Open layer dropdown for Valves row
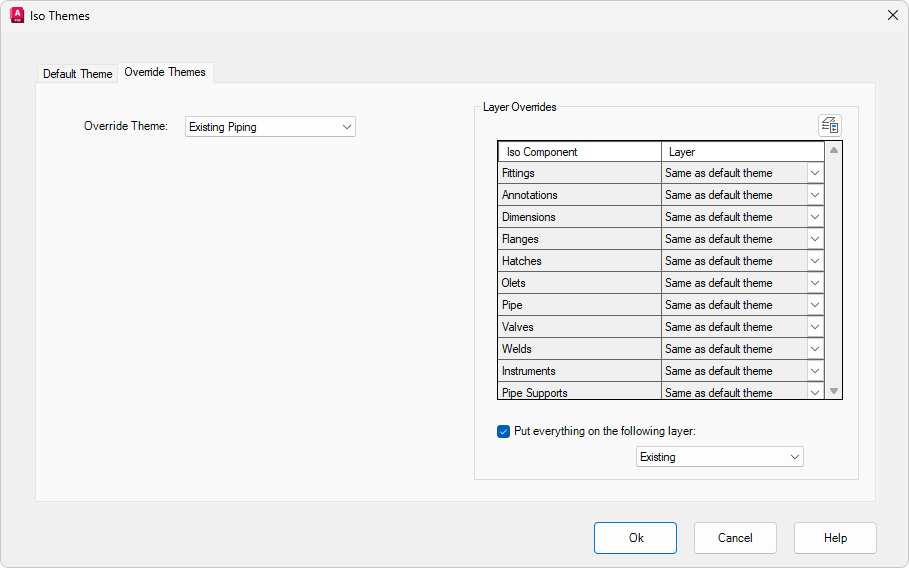Viewport: 909px width, 568px height. (x=815, y=327)
